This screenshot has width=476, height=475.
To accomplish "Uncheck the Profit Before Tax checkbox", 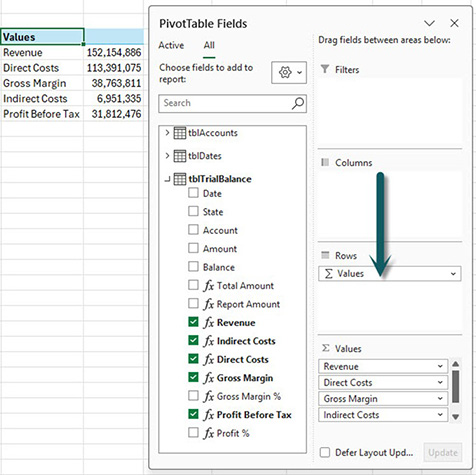I will point(193,414).
